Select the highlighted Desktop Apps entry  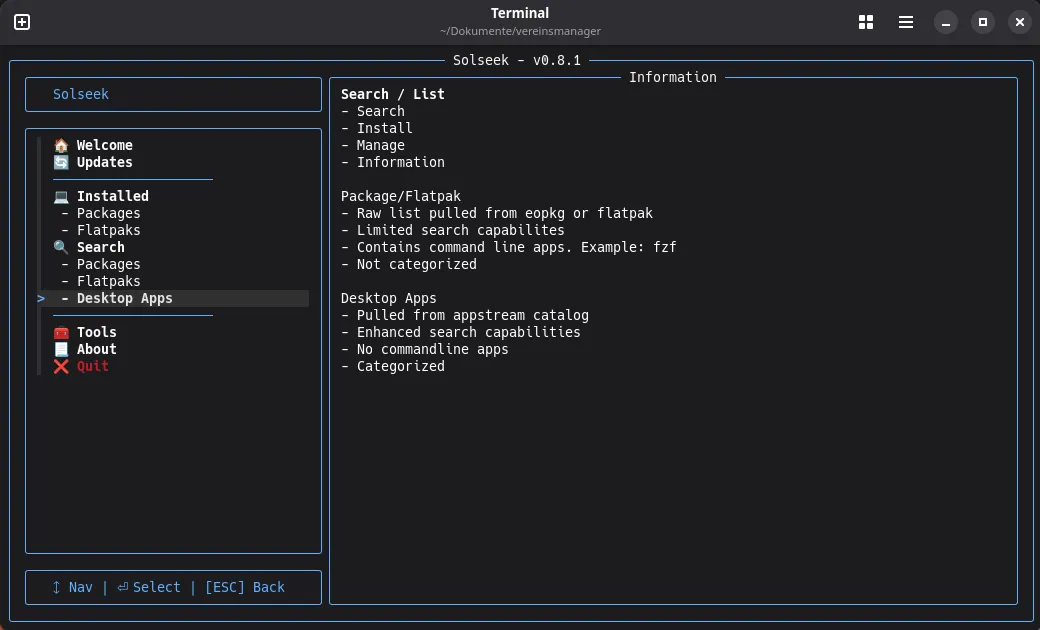(124, 298)
